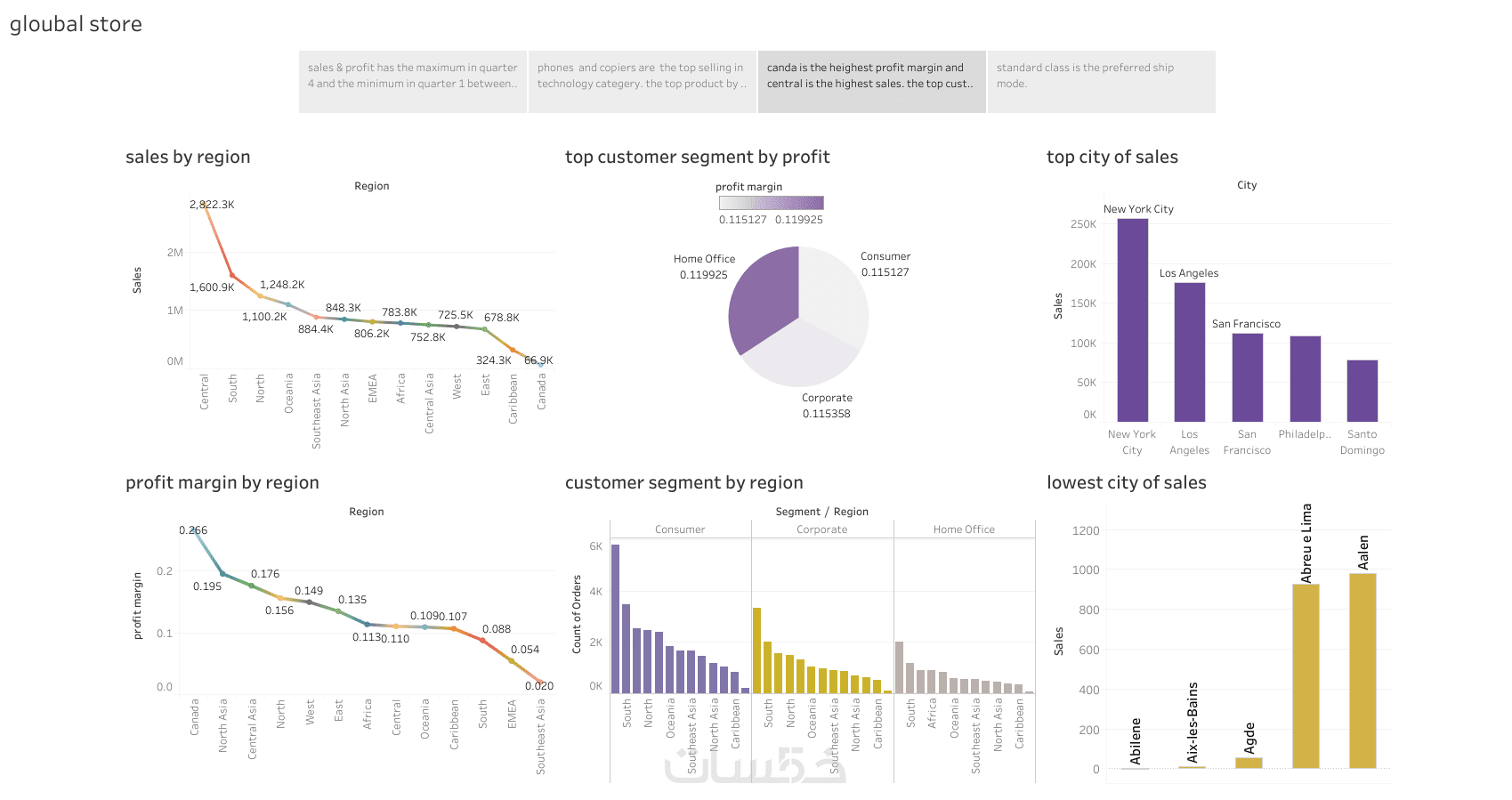
Task: Select the Abreu e Lima yellow bar
Action: point(1306,675)
